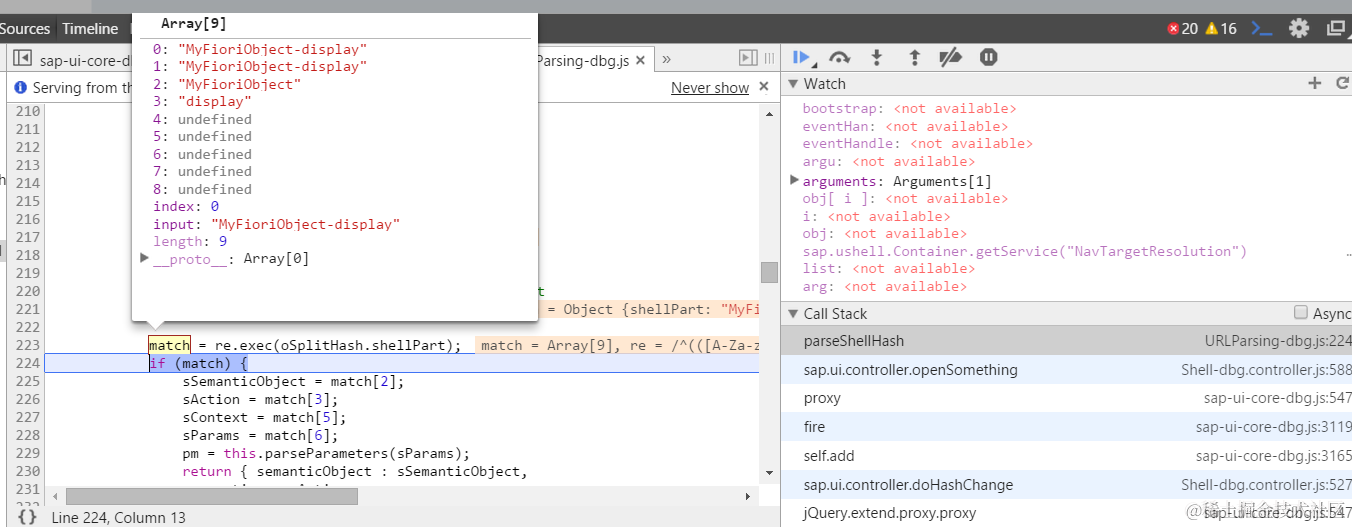Change the DevTools dock side
The height and width of the screenshot is (527, 1352).
pos(1335,28)
